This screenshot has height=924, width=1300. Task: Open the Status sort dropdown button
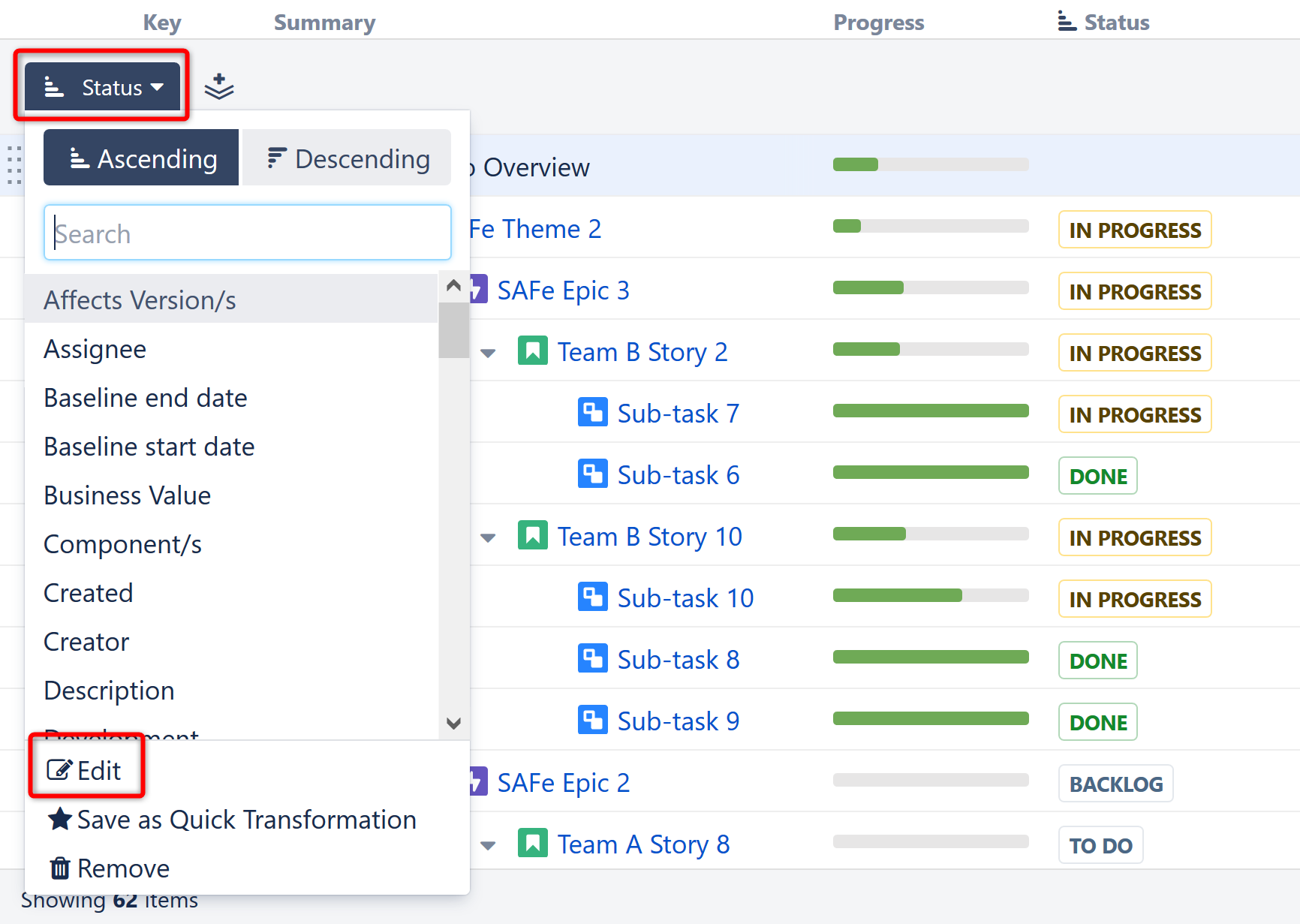tap(103, 87)
